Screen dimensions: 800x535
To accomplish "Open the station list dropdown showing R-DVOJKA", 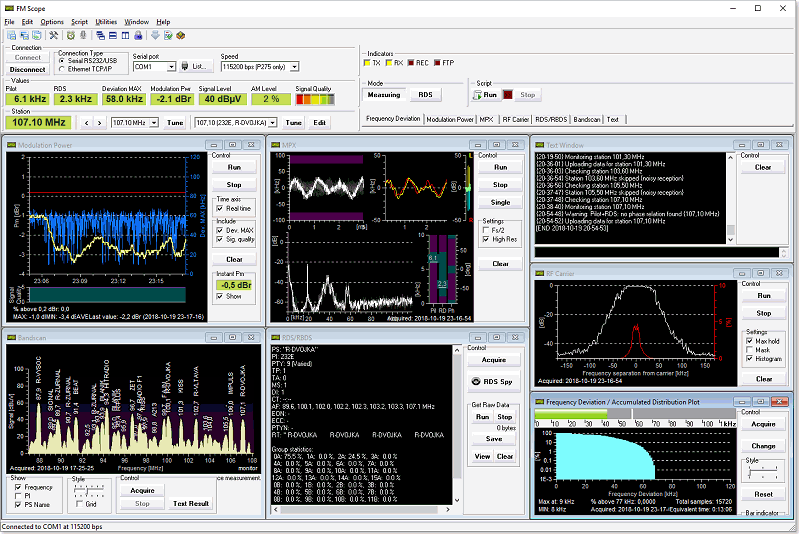I will [x=274, y=122].
